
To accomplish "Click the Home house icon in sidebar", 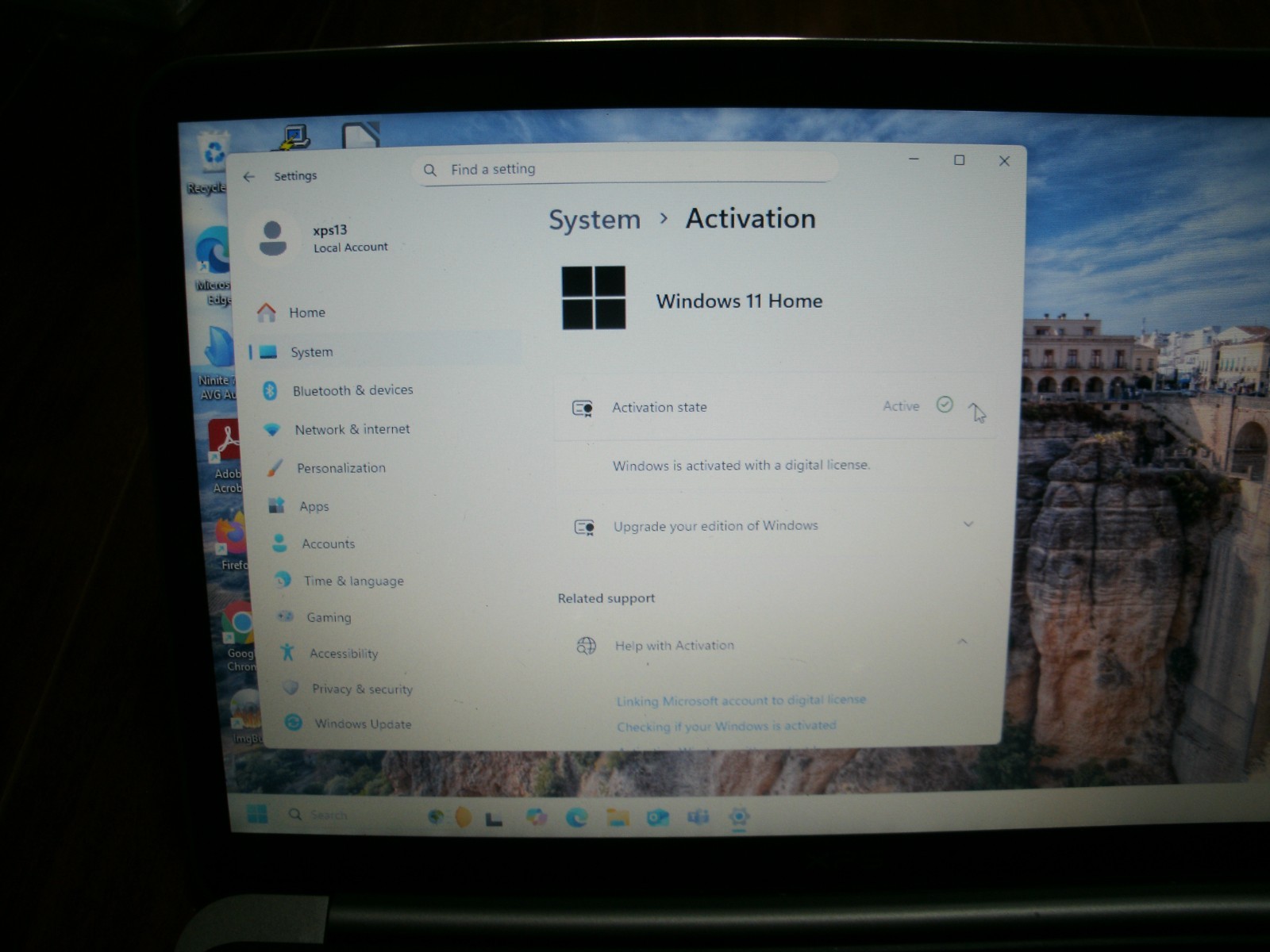I will (267, 313).
